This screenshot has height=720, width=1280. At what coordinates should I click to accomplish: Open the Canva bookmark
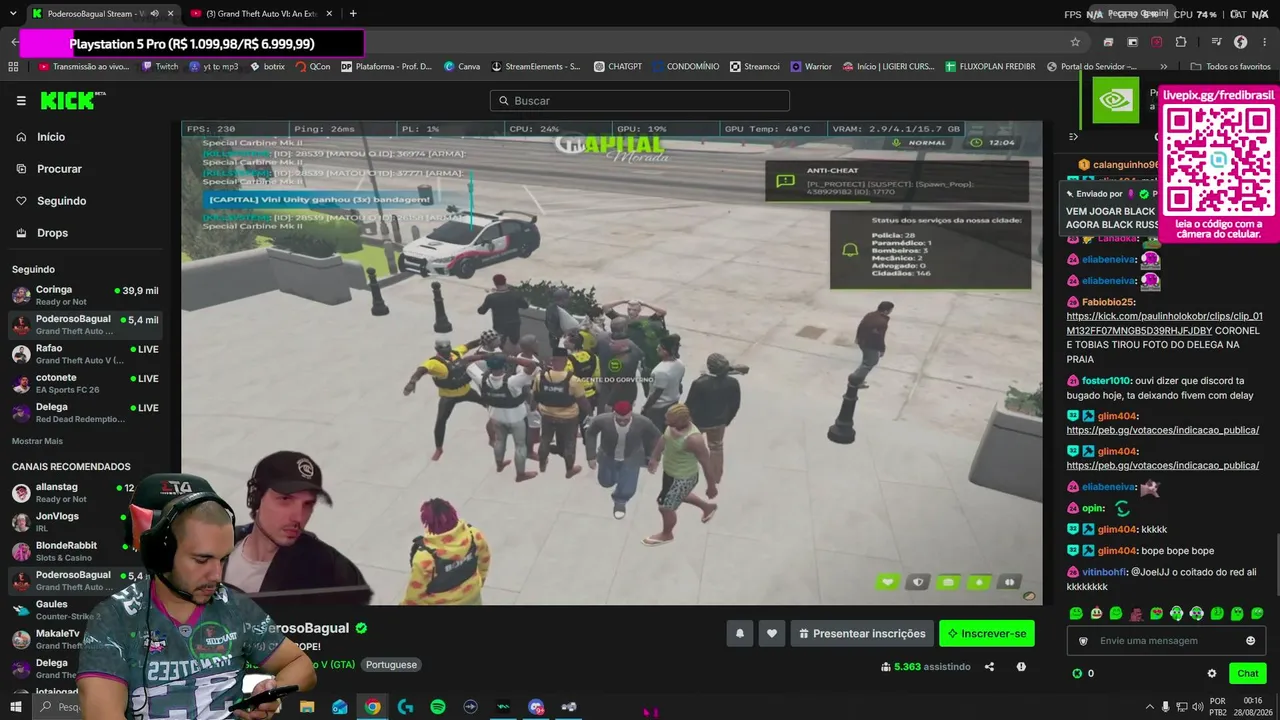pyautogui.click(x=461, y=67)
